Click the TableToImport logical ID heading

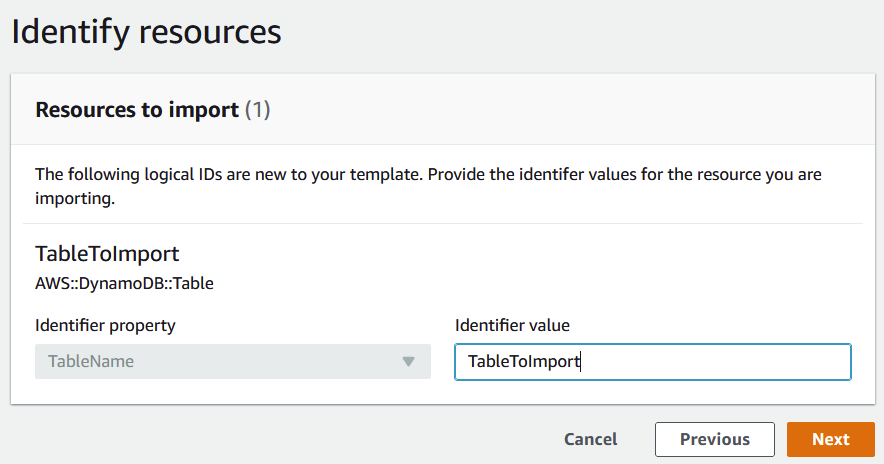click(x=107, y=254)
